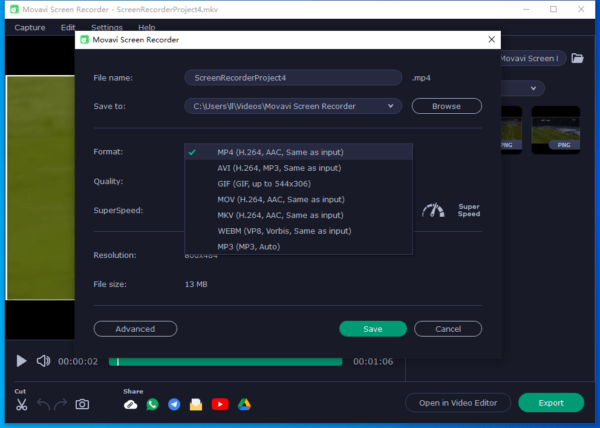Share recording to WhatsApp
Image resolution: width=600 pixels, height=428 pixels.
152,404
